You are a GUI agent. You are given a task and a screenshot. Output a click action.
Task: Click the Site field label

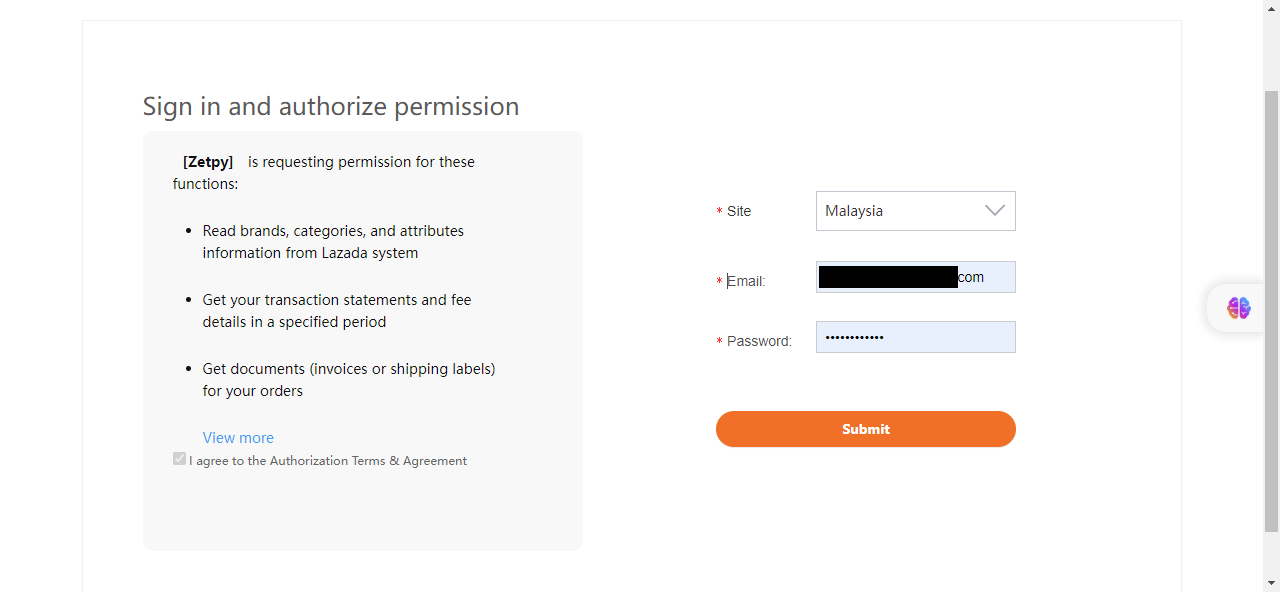pyautogui.click(x=739, y=211)
